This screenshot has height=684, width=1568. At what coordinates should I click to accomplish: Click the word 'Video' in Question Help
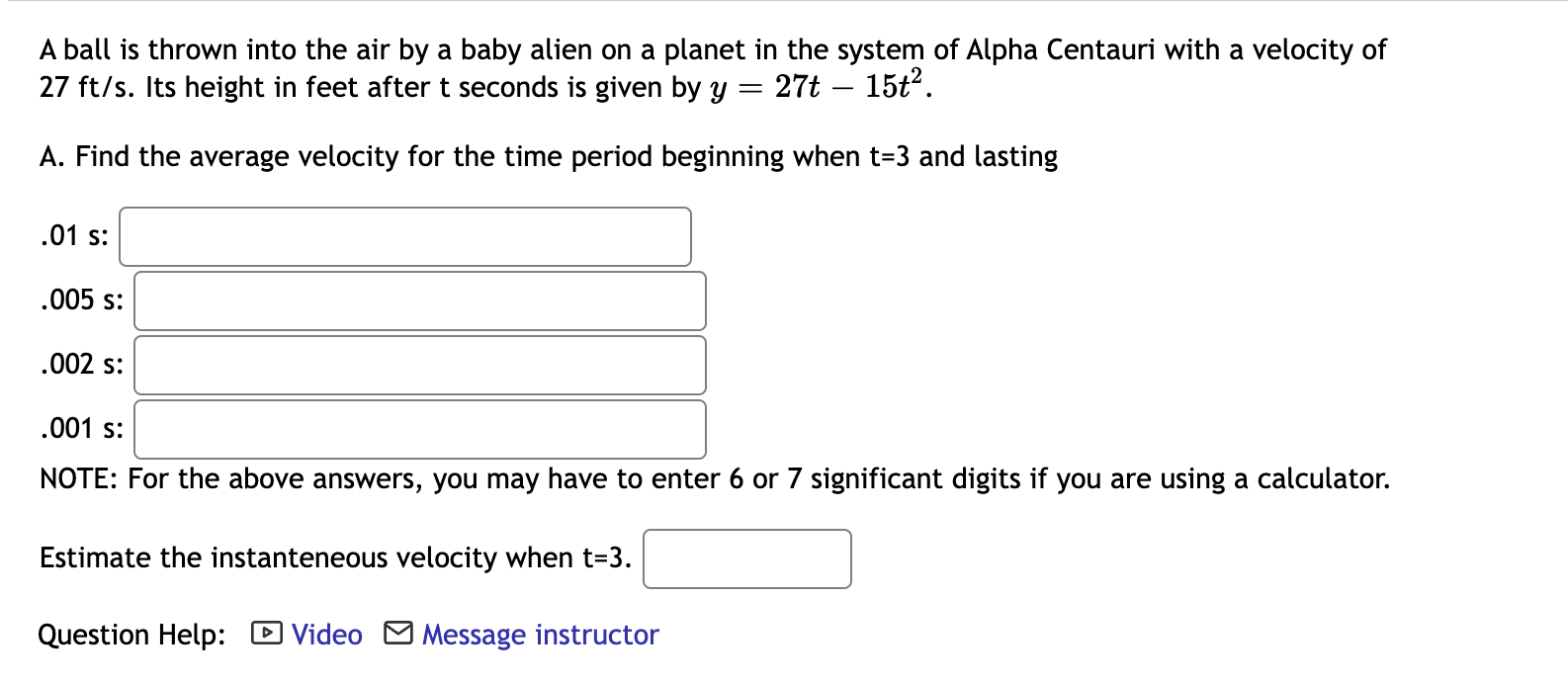325,634
